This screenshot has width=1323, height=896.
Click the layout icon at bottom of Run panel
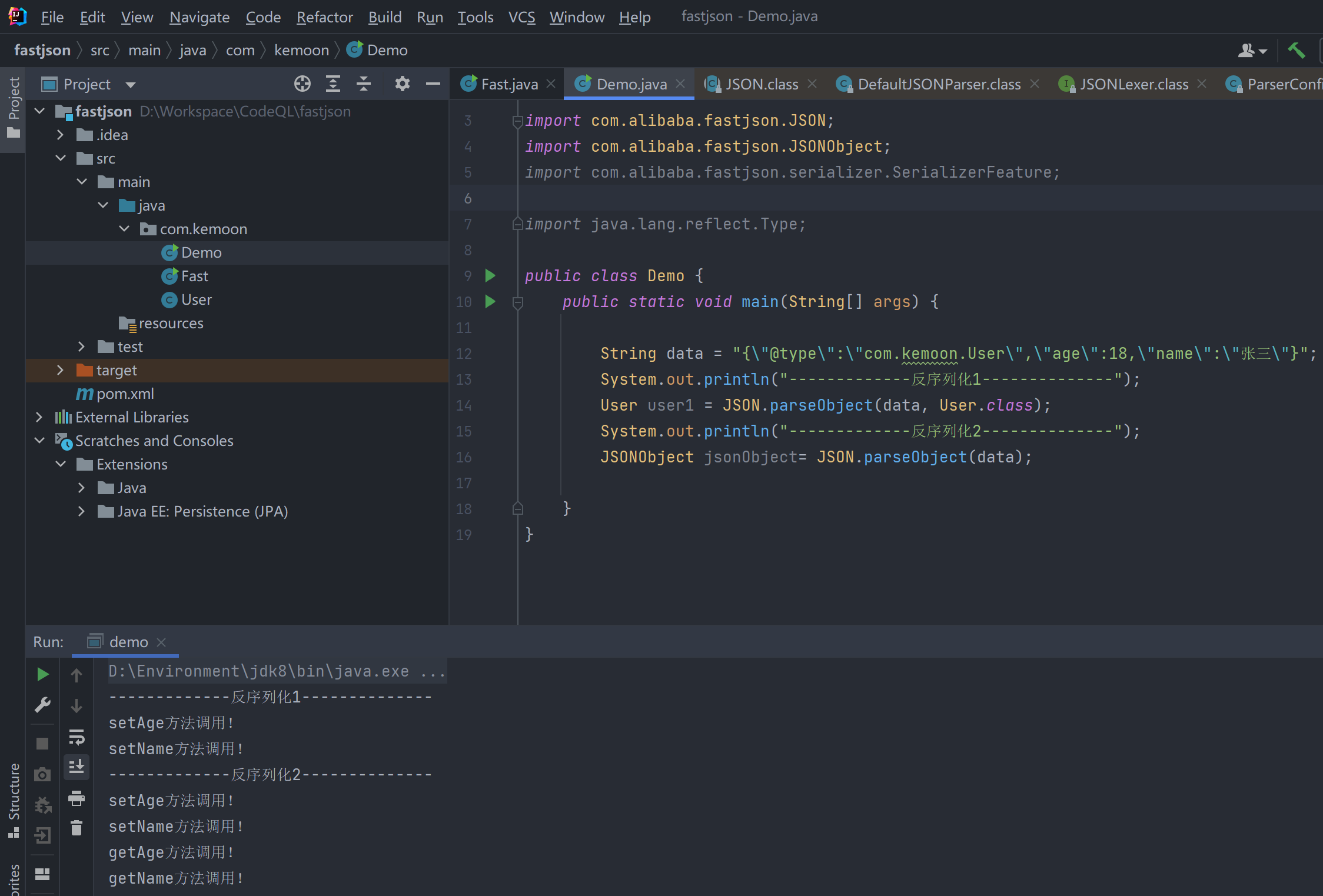[x=42, y=874]
